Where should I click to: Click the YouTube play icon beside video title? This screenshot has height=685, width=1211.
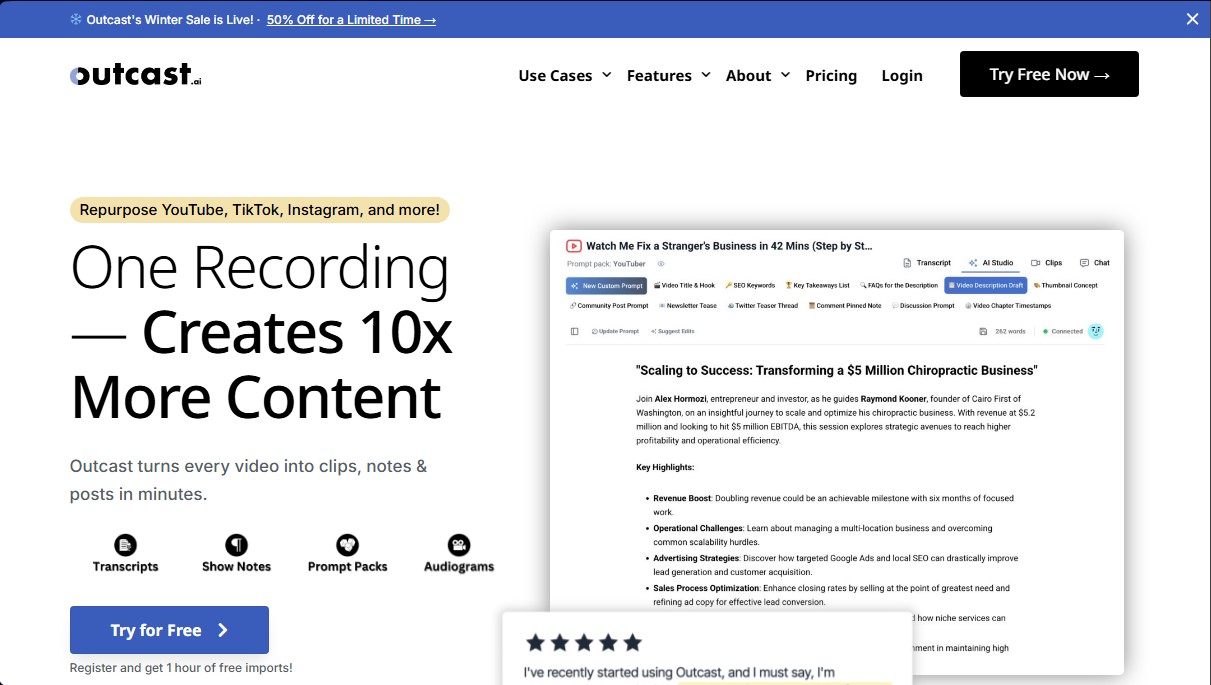tap(574, 245)
